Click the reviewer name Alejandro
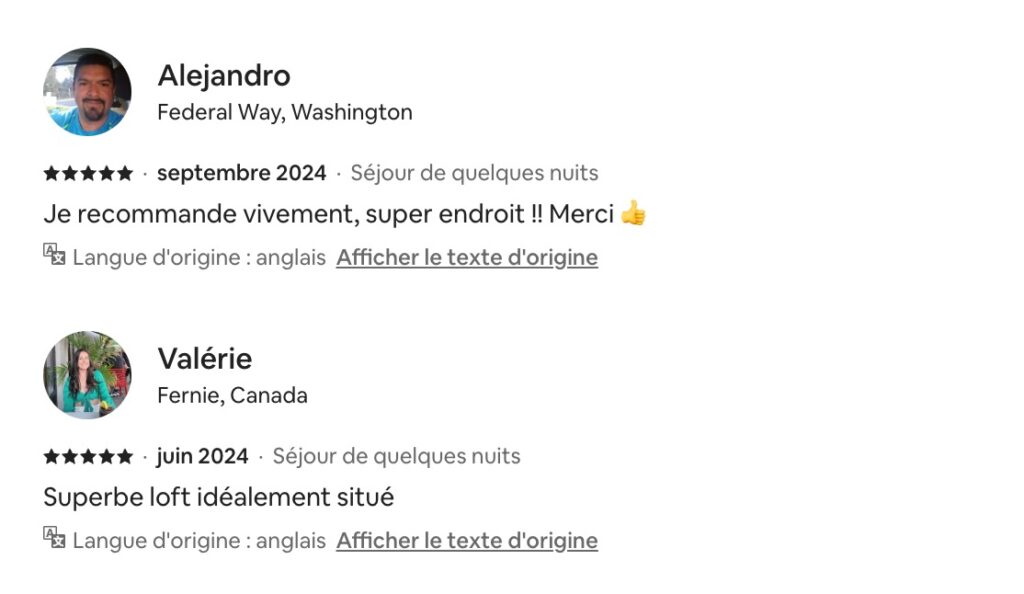This screenshot has width=1024, height=594. pos(224,75)
